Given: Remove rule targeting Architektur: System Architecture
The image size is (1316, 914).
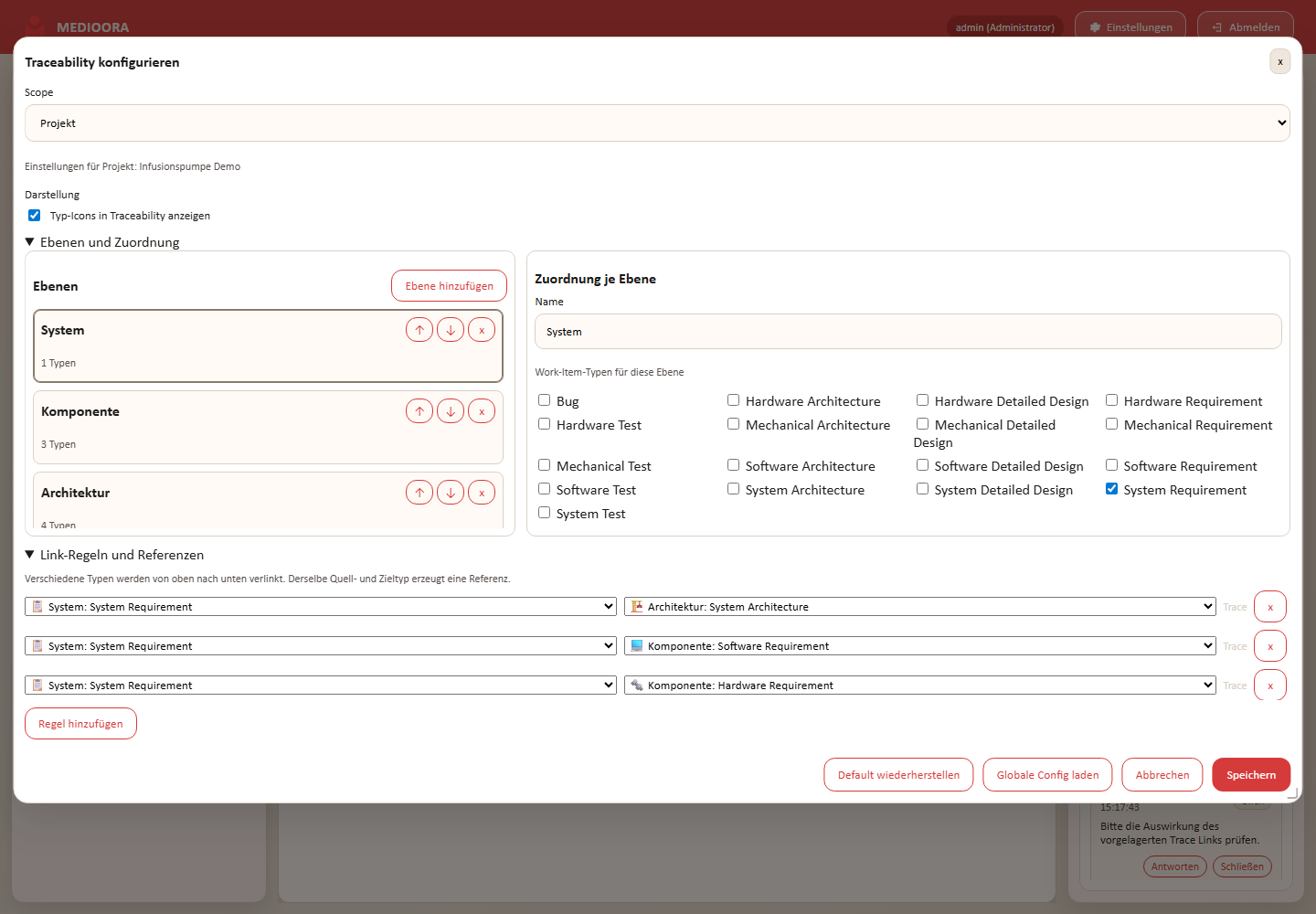Looking at the screenshot, I should point(1270,607).
